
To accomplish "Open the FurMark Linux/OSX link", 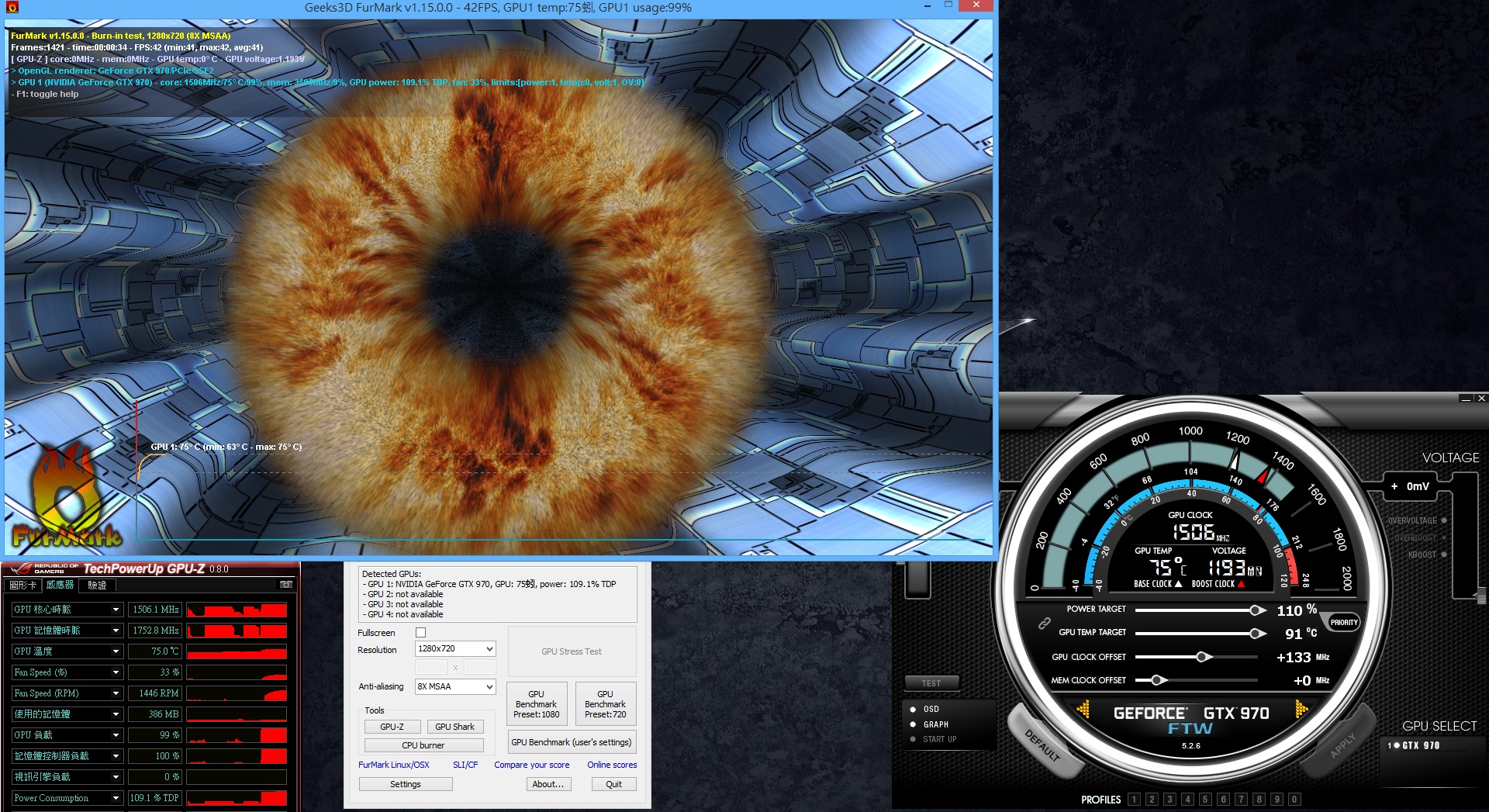I will point(394,765).
